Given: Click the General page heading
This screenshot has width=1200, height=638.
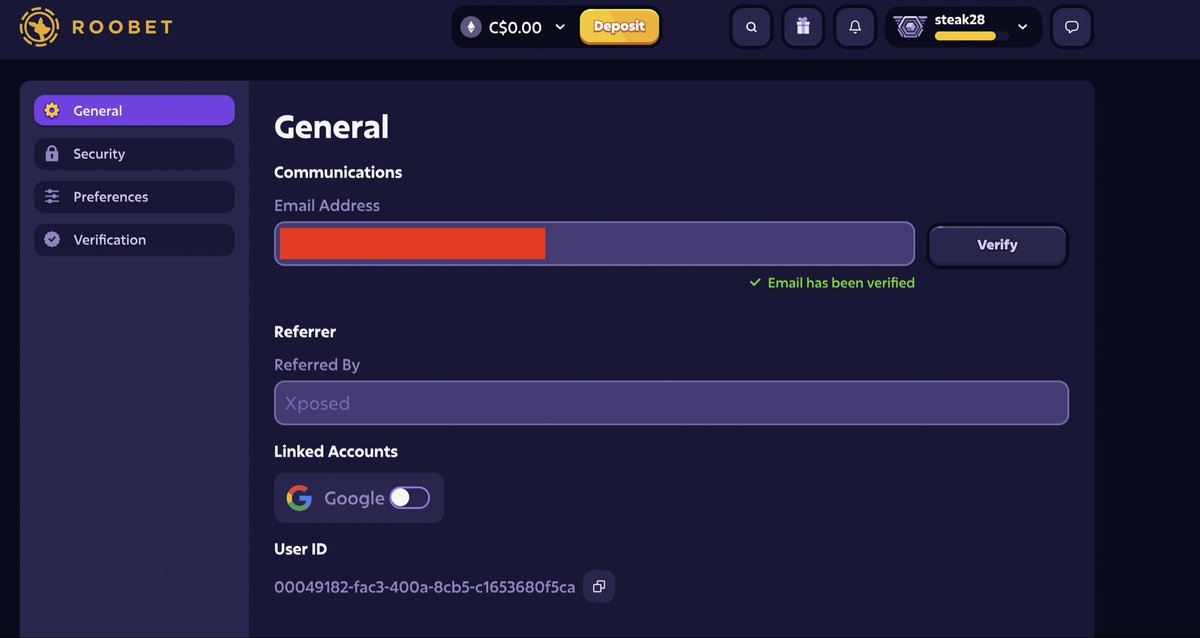Looking at the screenshot, I should (x=331, y=127).
